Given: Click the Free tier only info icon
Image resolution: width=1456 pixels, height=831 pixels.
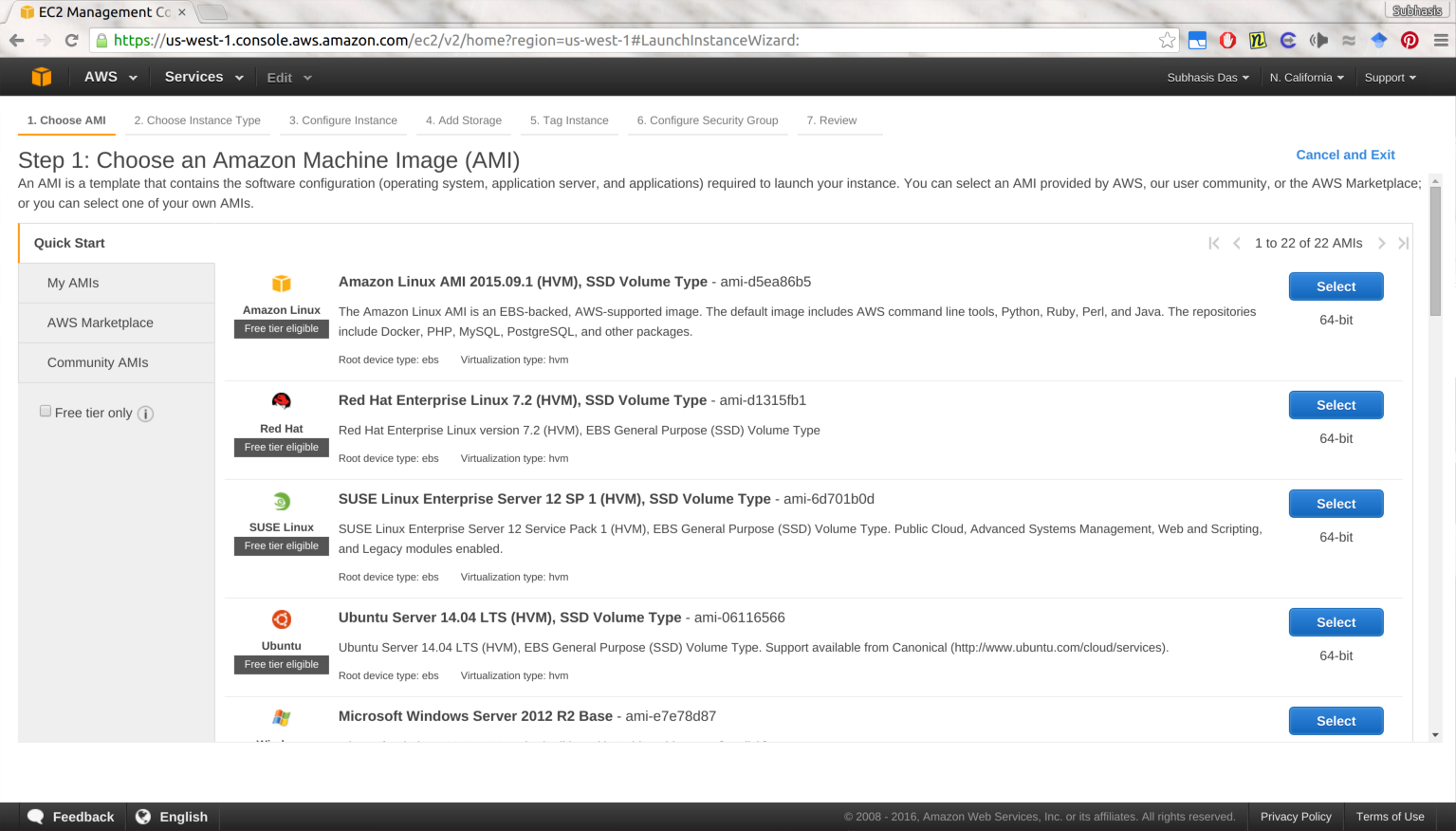Looking at the screenshot, I should click(145, 414).
